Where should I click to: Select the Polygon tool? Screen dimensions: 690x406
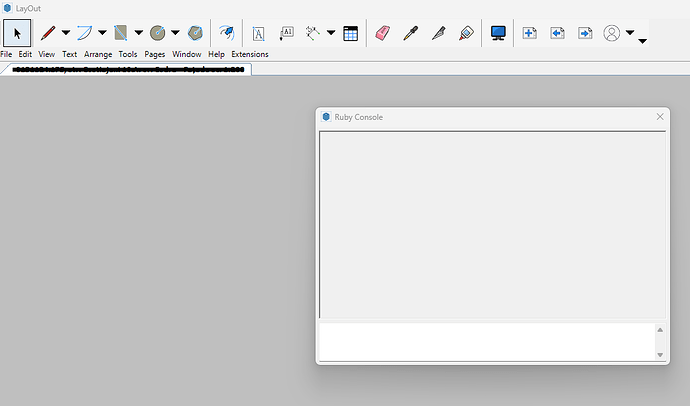click(x=195, y=33)
